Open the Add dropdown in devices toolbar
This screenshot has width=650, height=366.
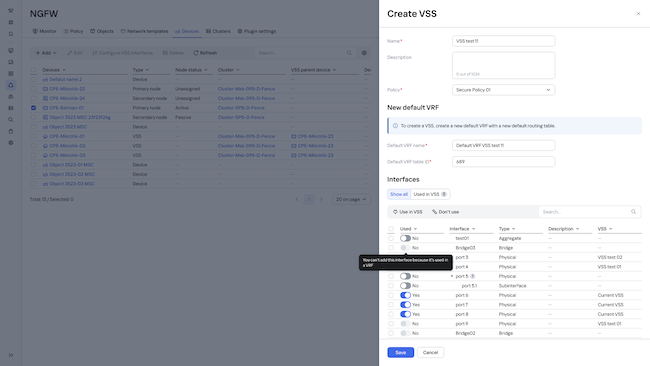pos(46,53)
